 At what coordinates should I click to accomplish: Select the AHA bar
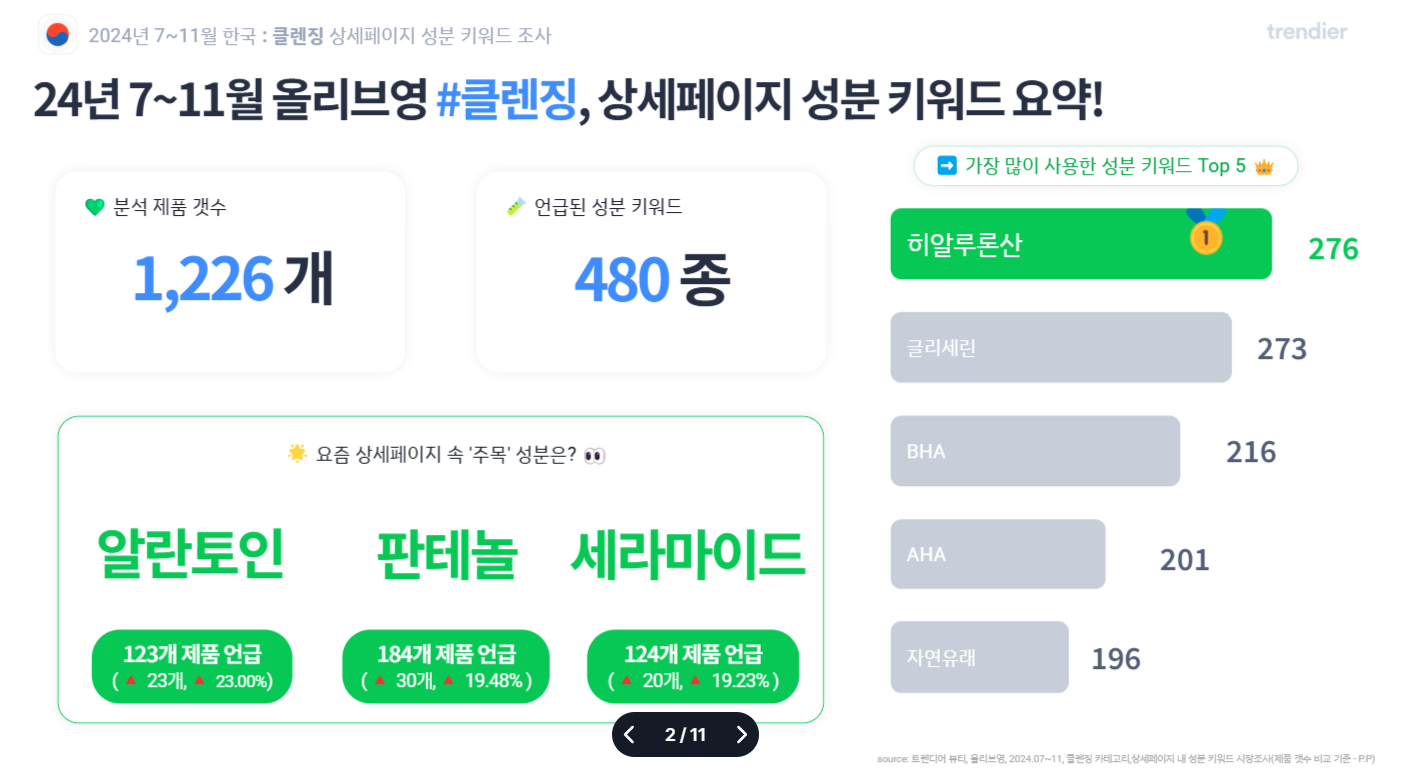tap(998, 554)
